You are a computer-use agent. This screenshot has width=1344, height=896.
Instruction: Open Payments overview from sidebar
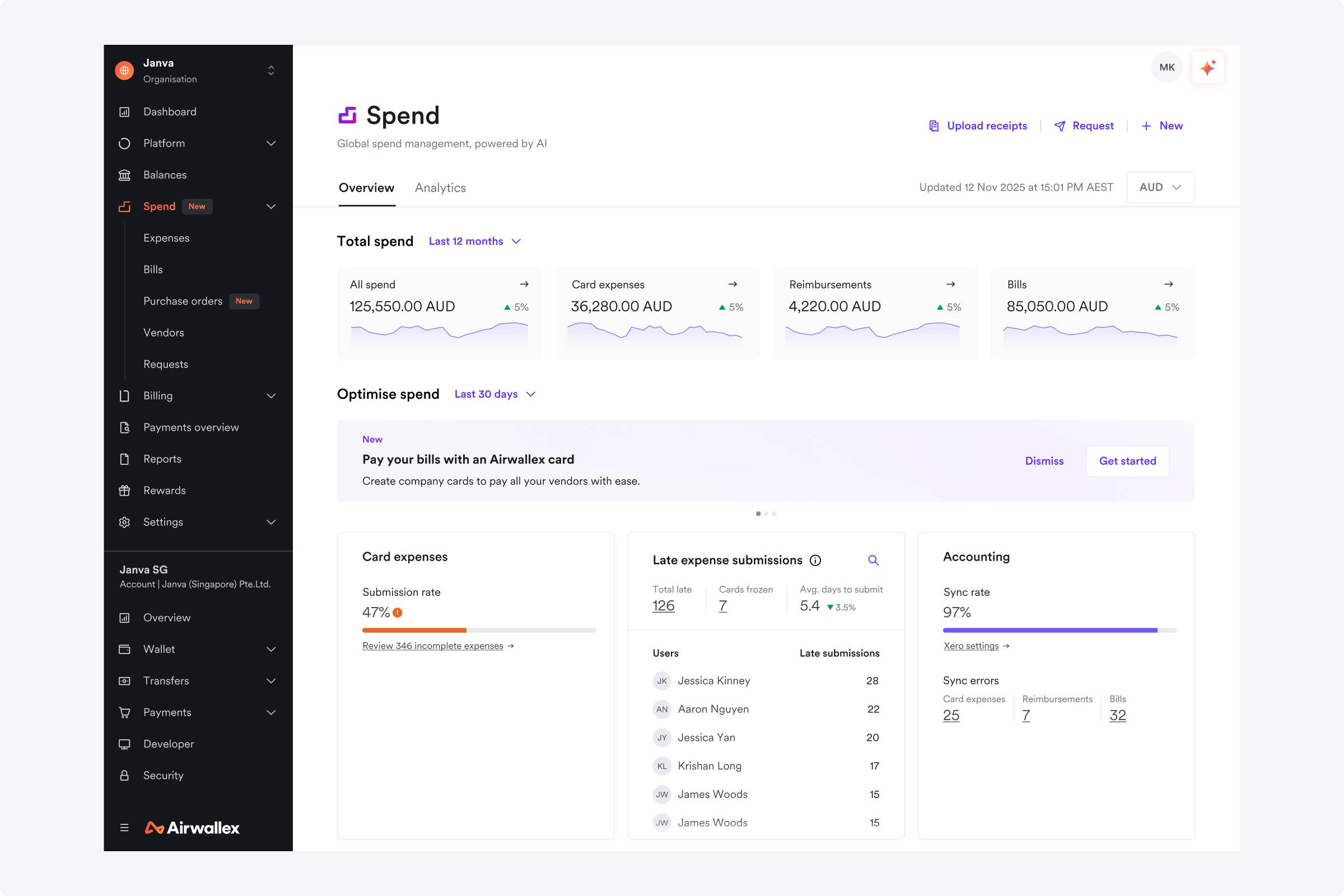coord(191,427)
